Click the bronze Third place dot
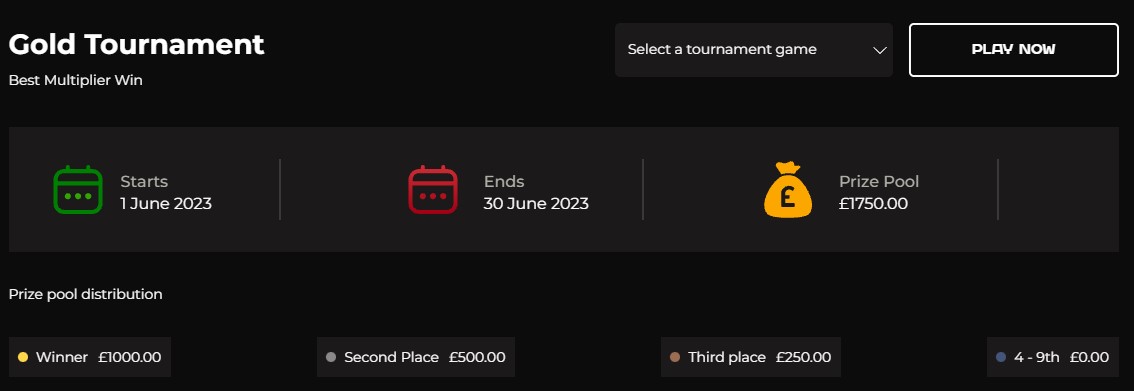1134x391 pixels. click(675, 357)
